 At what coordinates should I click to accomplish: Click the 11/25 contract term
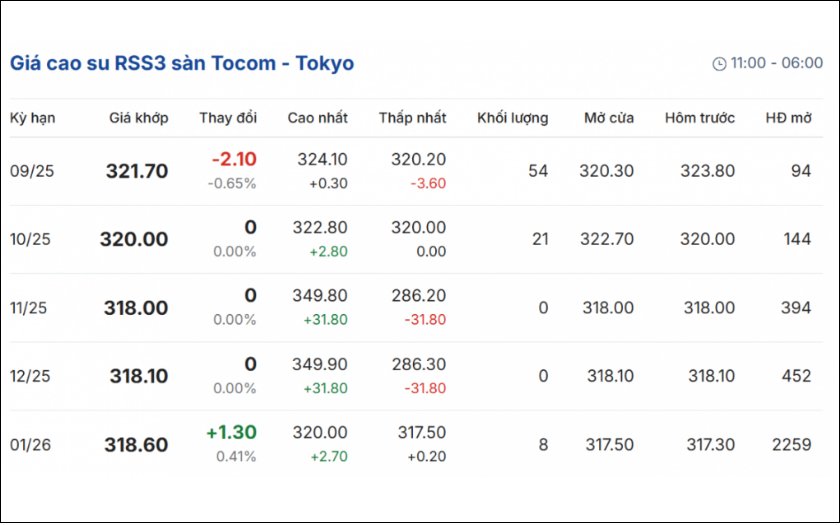click(29, 308)
